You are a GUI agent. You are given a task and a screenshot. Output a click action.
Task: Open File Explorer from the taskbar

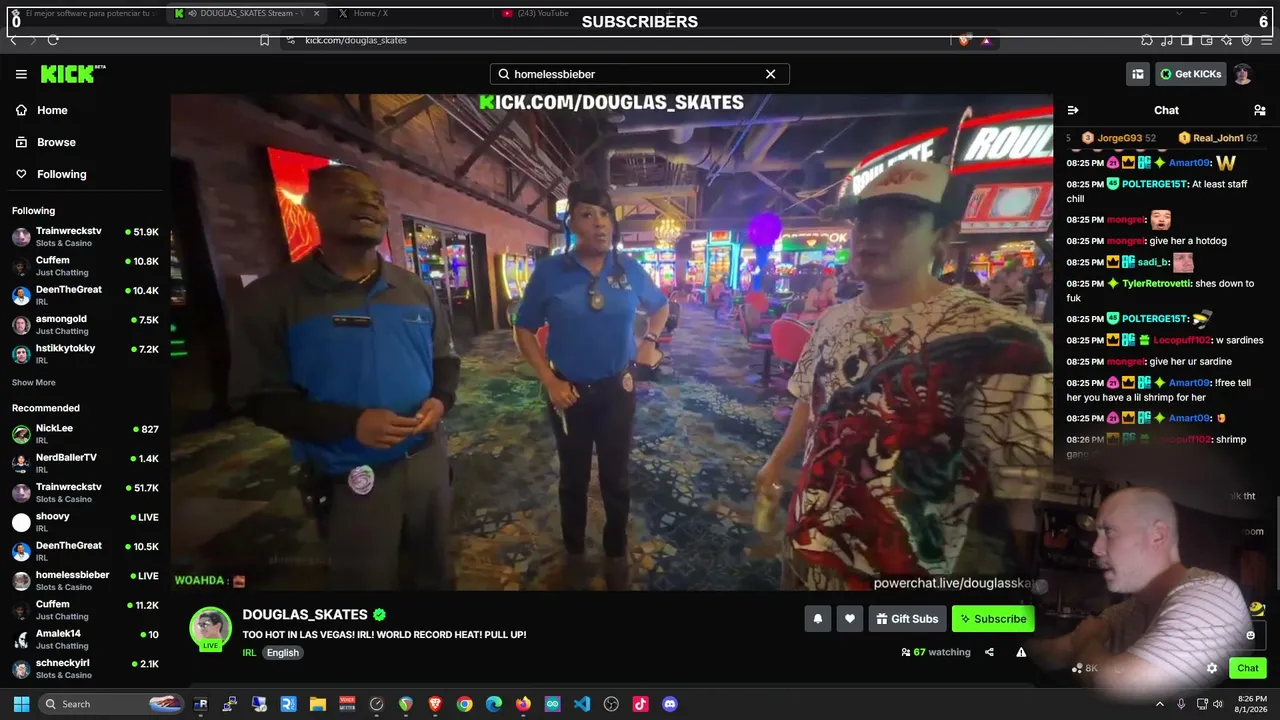pyautogui.click(x=318, y=704)
